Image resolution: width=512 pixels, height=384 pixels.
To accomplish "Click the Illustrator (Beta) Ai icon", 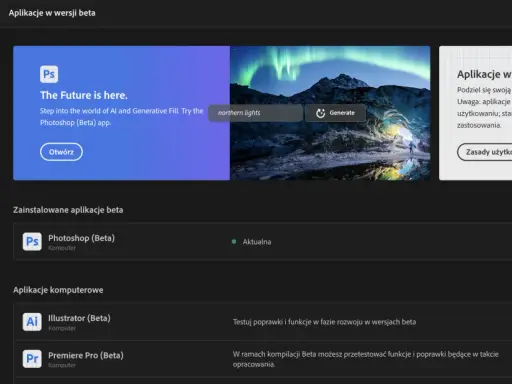I will 32,322.
